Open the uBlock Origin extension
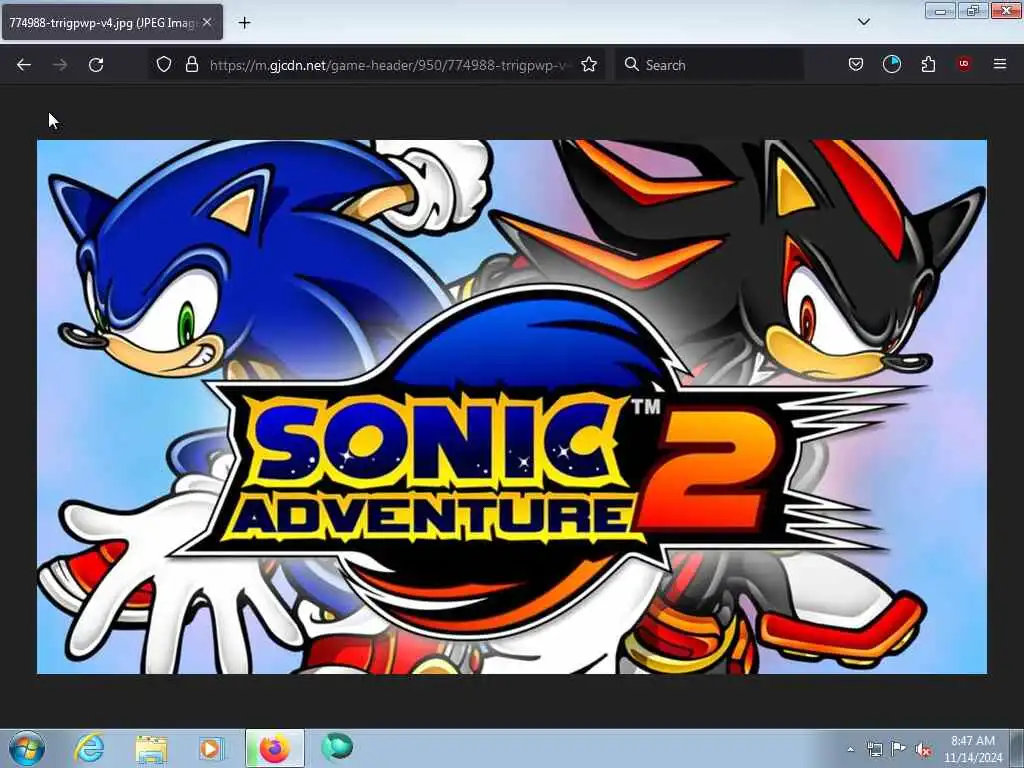 tap(964, 64)
